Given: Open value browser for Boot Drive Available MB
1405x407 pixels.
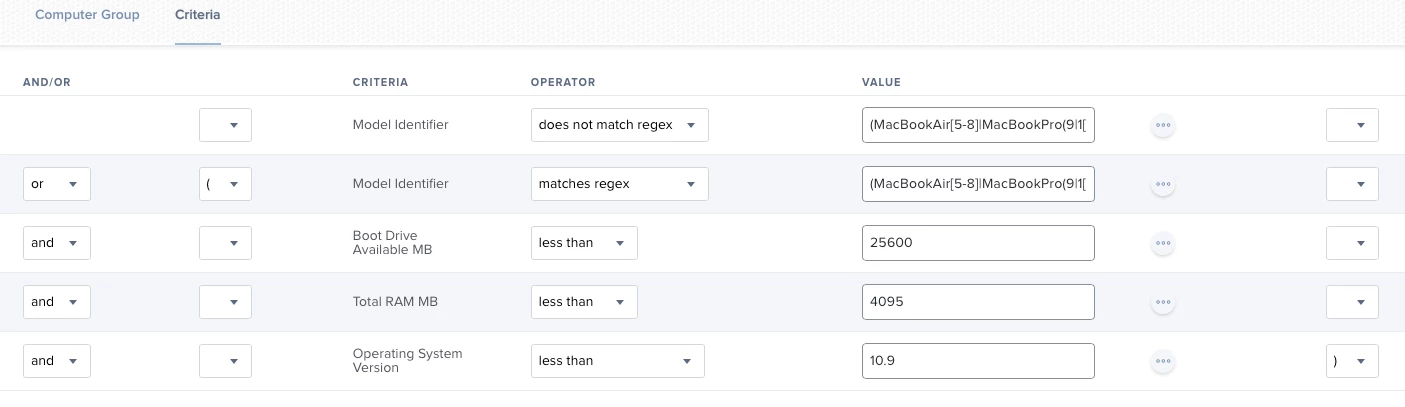Looking at the screenshot, I should click(1162, 243).
